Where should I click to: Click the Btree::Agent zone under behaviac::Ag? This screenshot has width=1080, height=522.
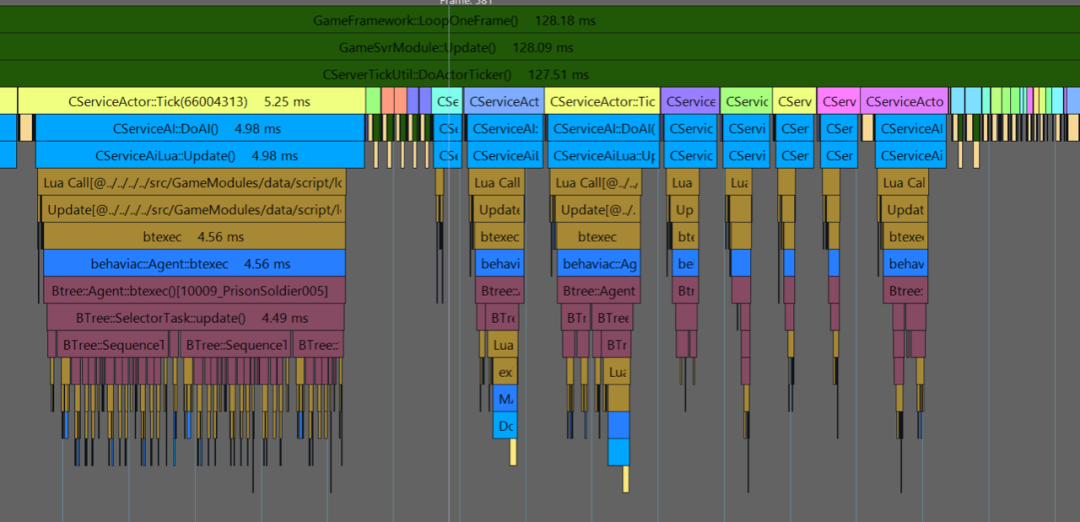pos(599,290)
